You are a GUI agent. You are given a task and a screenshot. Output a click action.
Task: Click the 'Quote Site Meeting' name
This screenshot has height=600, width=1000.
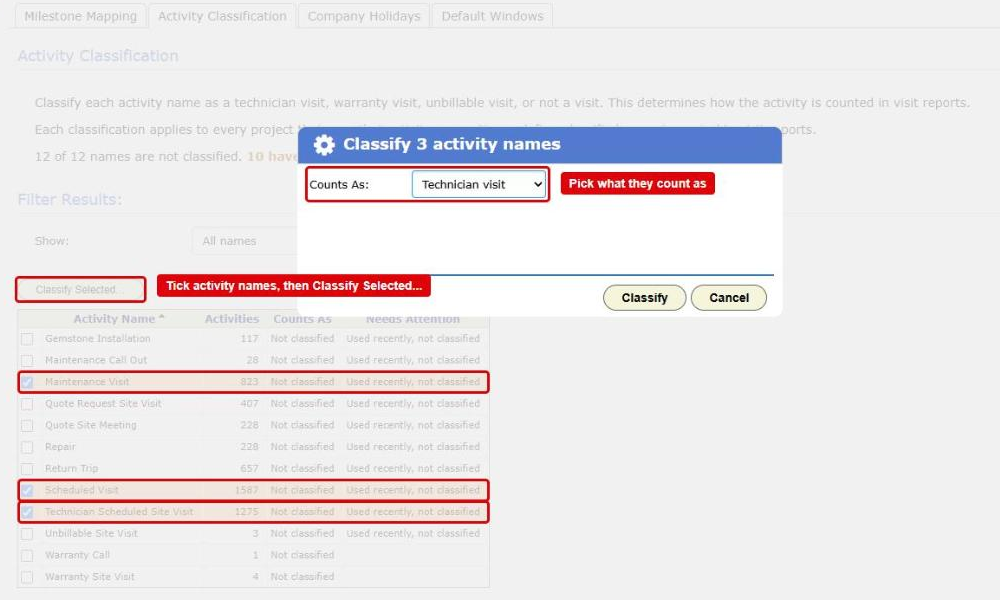point(91,425)
